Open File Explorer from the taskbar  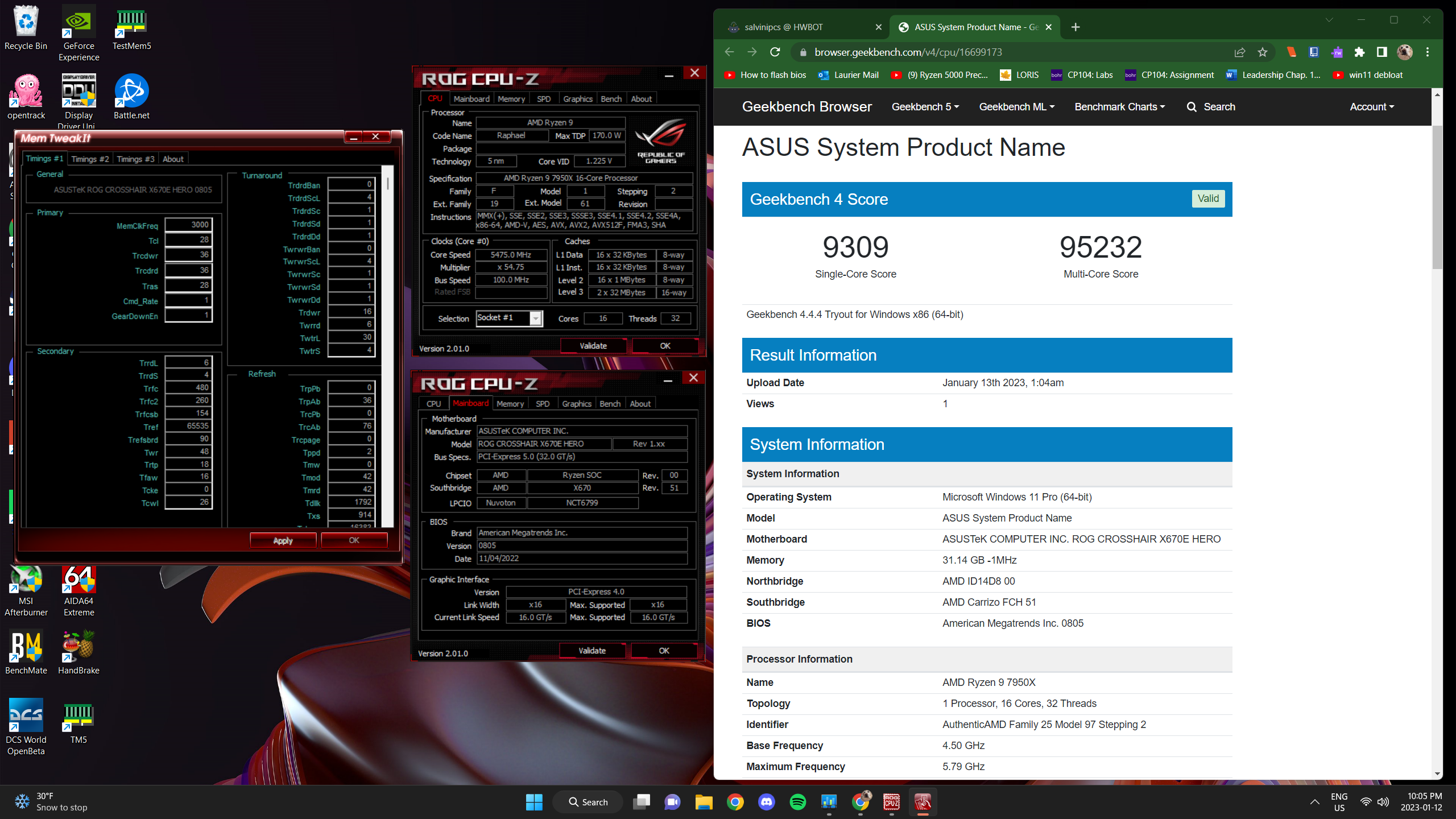click(704, 802)
